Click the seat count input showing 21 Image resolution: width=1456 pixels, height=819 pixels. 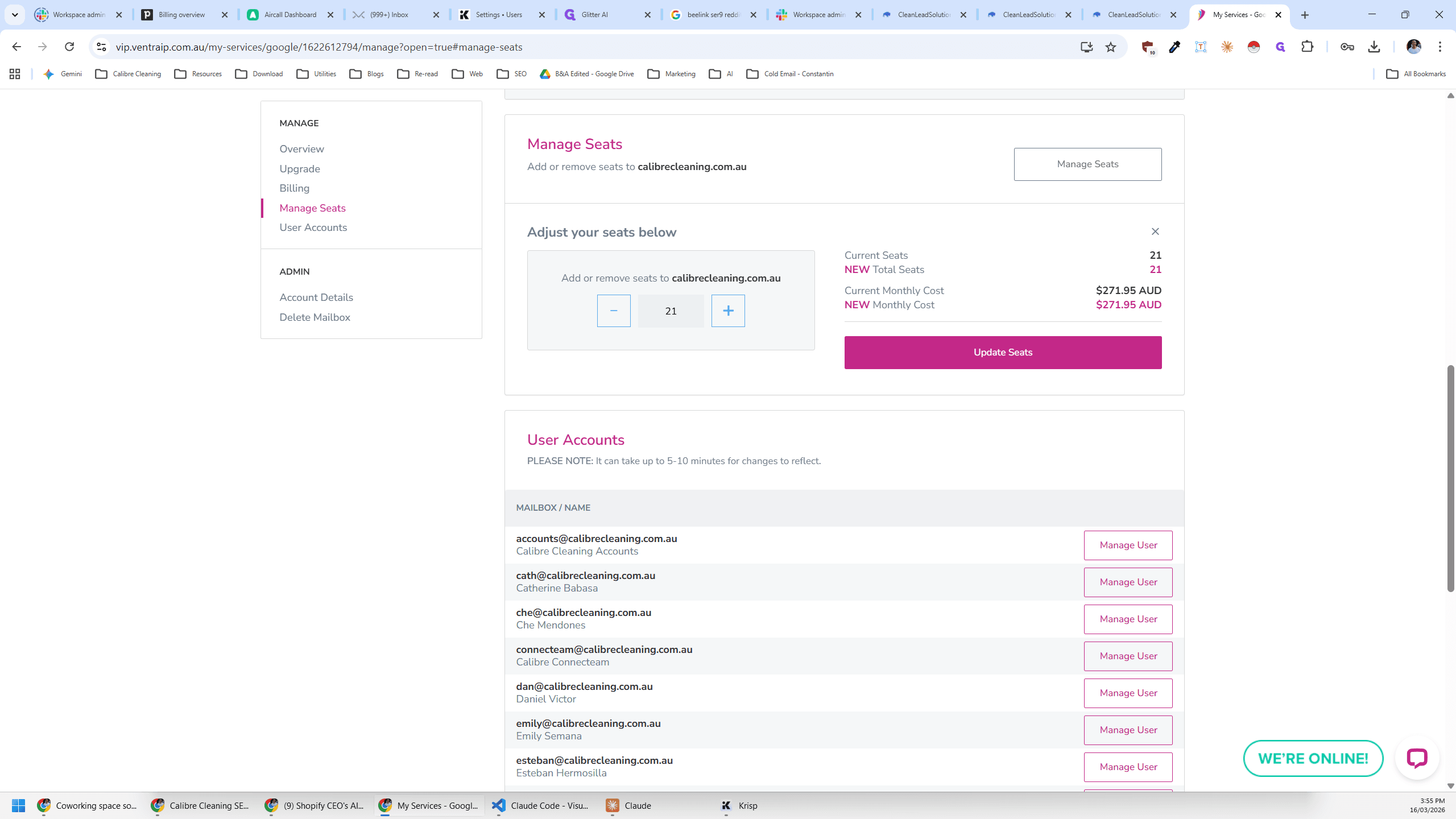pos(671,311)
